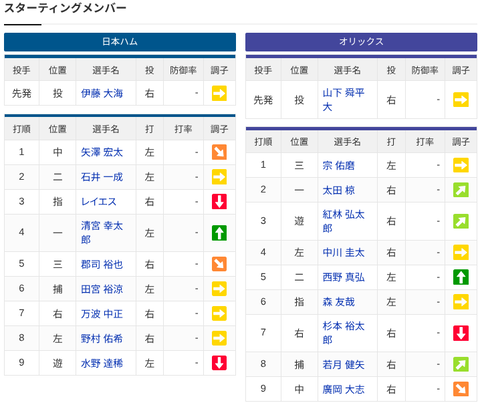The image size is (480, 405).
Task: Click the red down arrow for 水野 達稀
Action: click(x=219, y=363)
